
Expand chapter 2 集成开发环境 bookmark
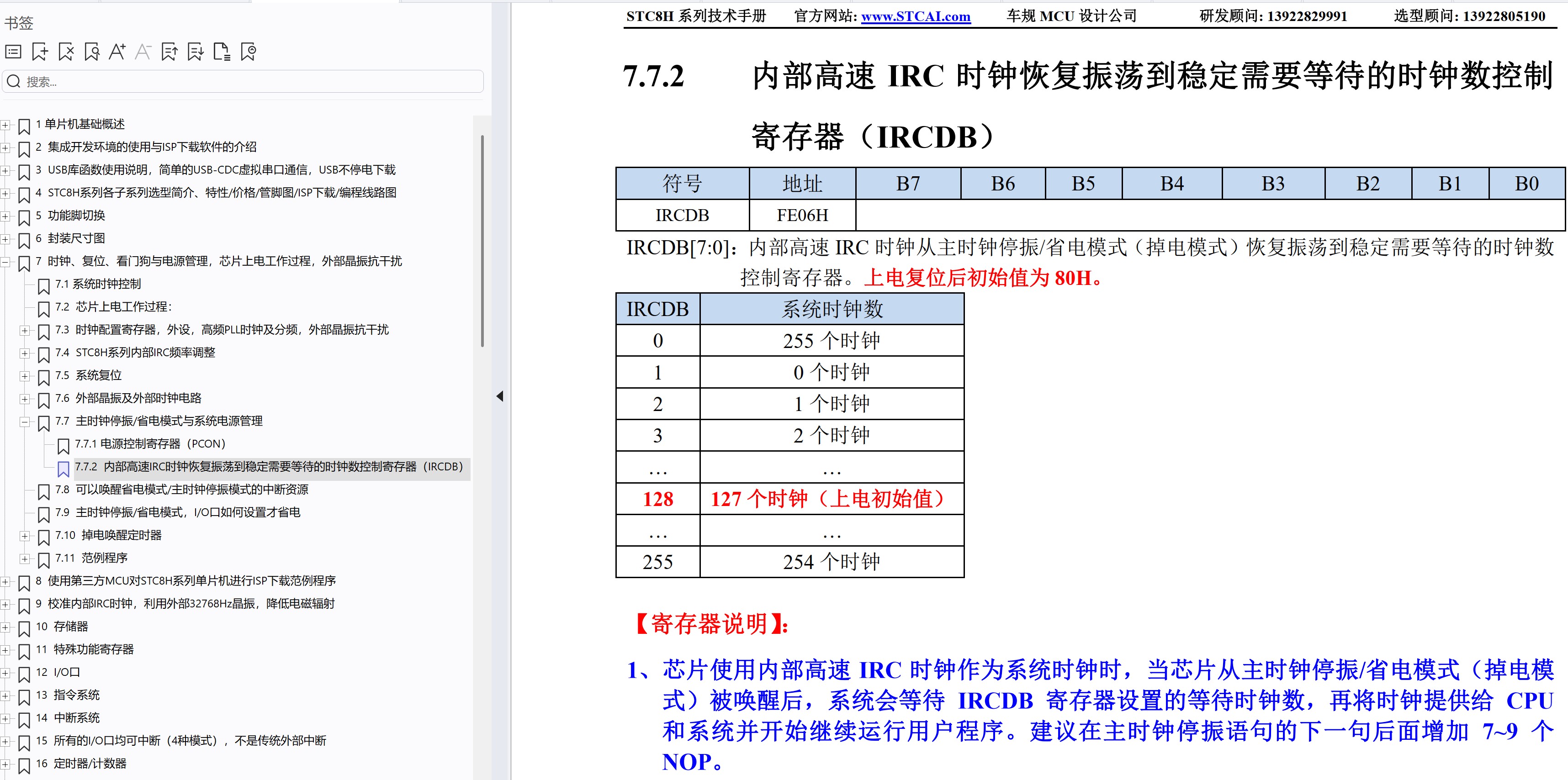tap(5, 148)
